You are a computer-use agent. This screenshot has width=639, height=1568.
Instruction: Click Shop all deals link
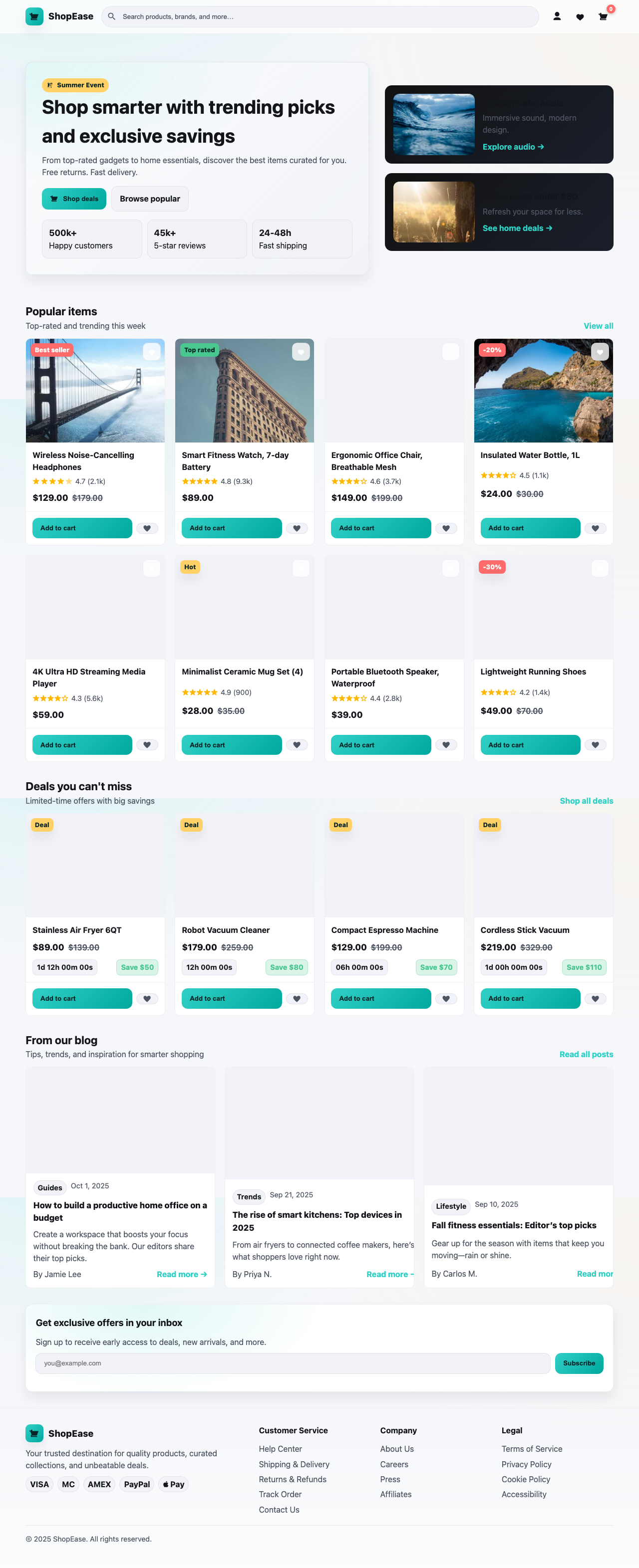pos(586,800)
